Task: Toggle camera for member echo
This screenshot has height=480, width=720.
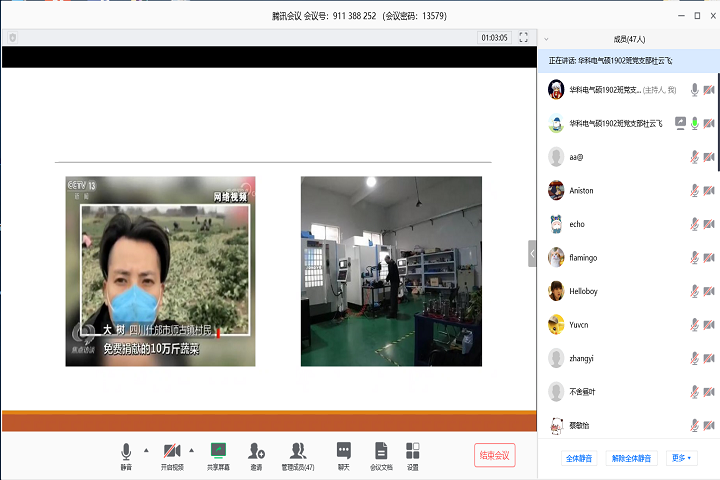Action: point(709,224)
